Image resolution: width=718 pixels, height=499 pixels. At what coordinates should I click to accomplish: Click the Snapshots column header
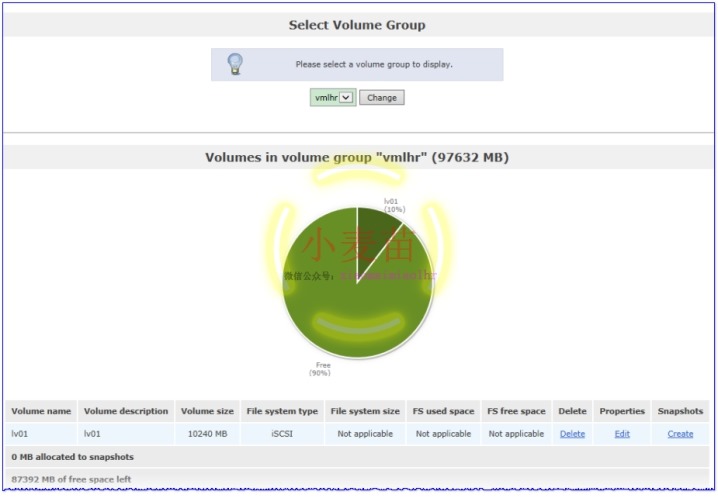point(680,411)
